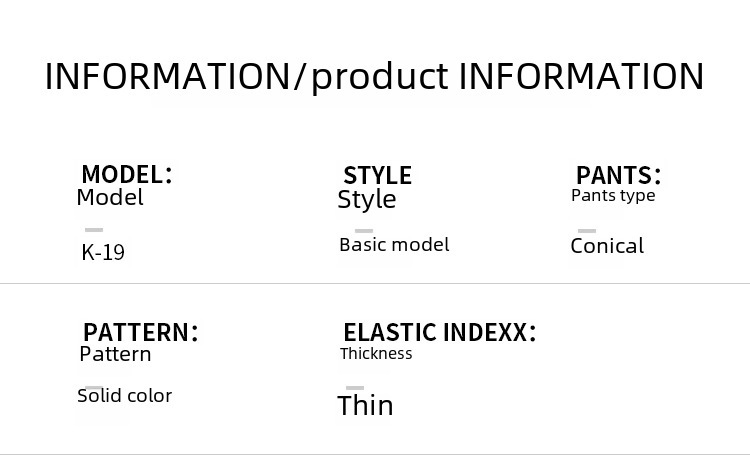The height and width of the screenshot is (462, 750).
Task: Click the product INFORMATION title heading
Action: [x=374, y=77]
